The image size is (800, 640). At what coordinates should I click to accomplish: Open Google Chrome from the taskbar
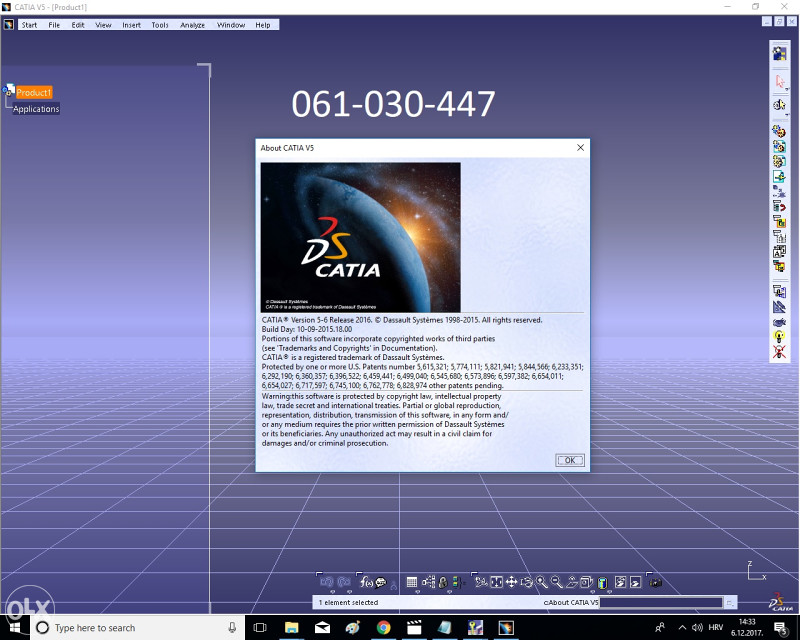tap(383, 627)
